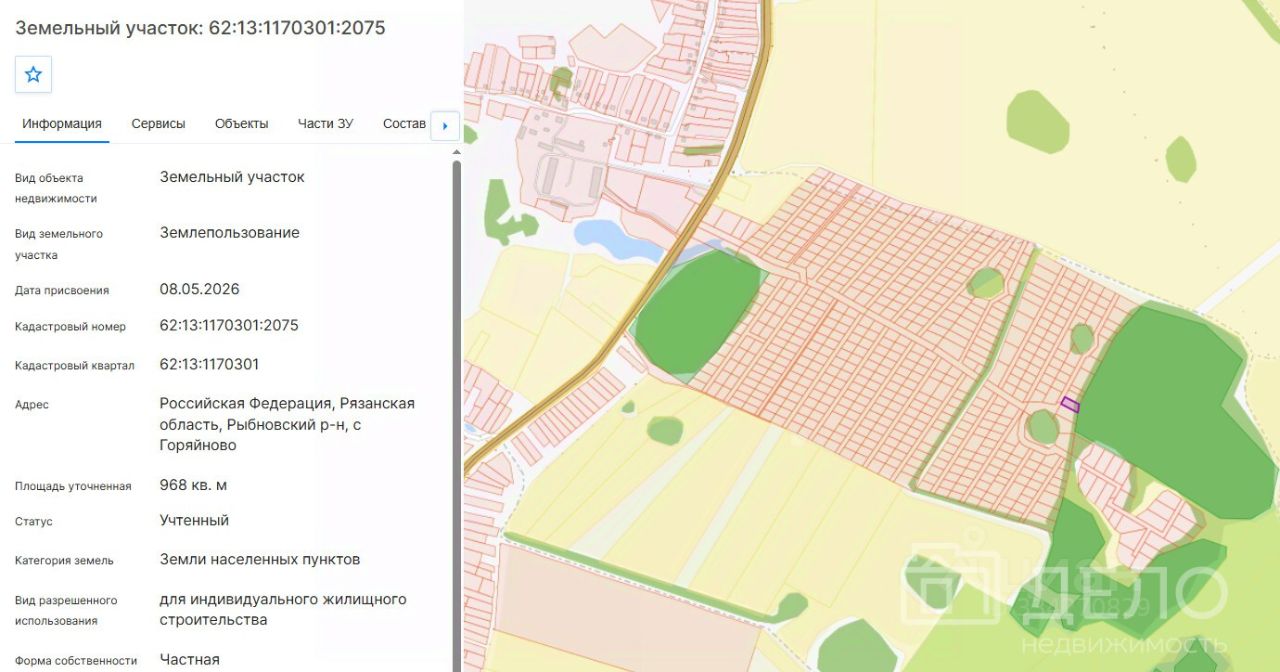
Task: Click cadastral number value 62:13:1170301:2075
Action: click(x=229, y=325)
